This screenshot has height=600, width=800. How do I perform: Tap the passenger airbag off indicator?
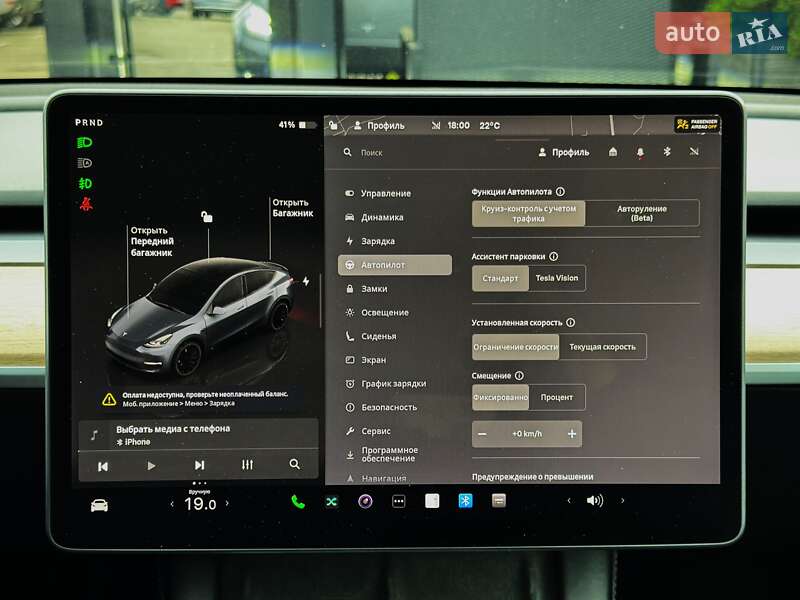697,124
